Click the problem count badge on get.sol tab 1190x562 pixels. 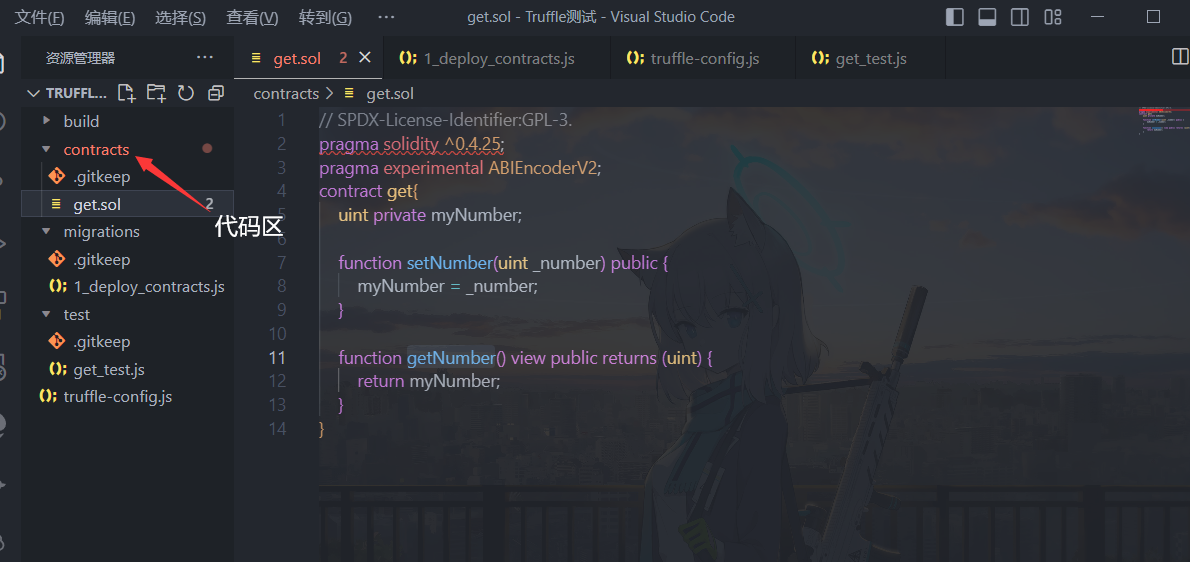click(x=343, y=58)
